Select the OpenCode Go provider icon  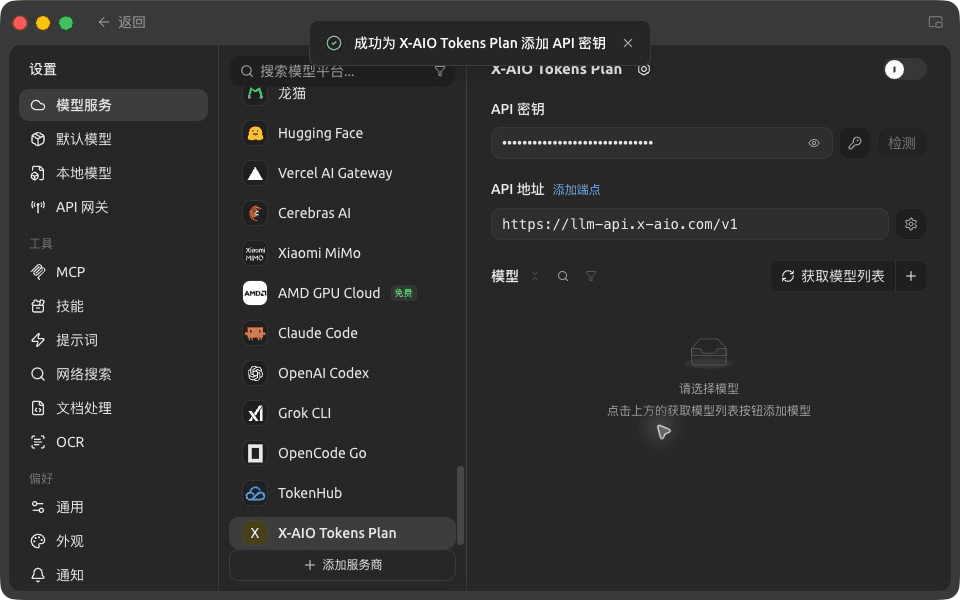pos(255,453)
